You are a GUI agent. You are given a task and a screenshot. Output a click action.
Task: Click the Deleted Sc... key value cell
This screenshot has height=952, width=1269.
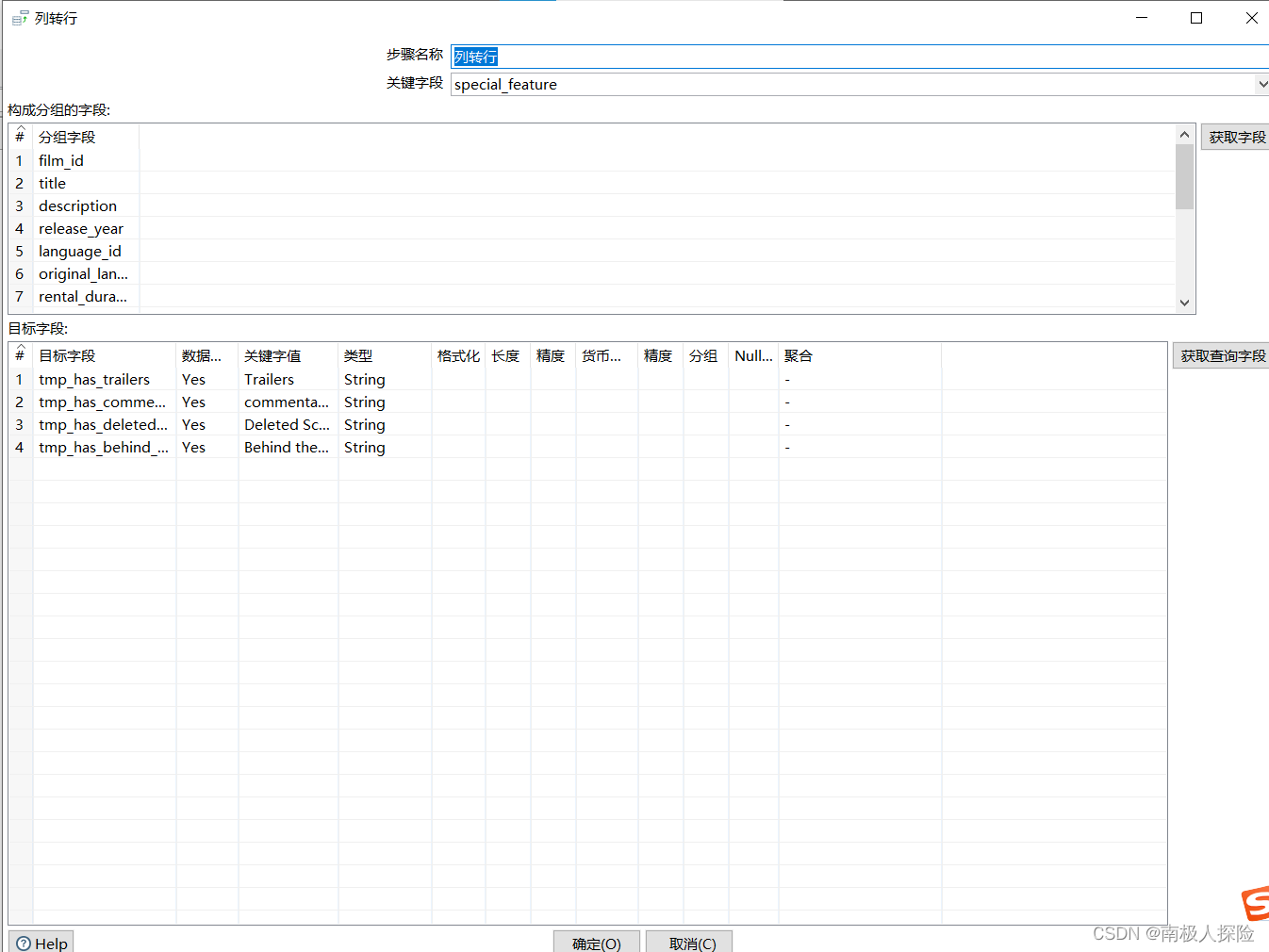(x=288, y=424)
